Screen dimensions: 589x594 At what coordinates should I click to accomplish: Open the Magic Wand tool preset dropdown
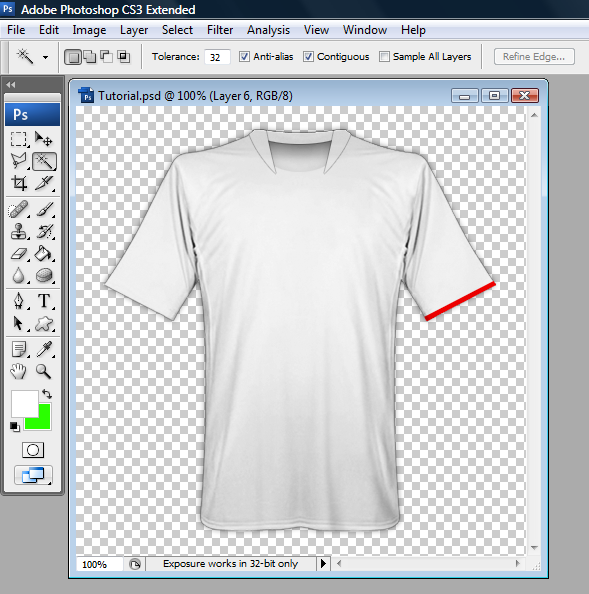(x=45, y=58)
